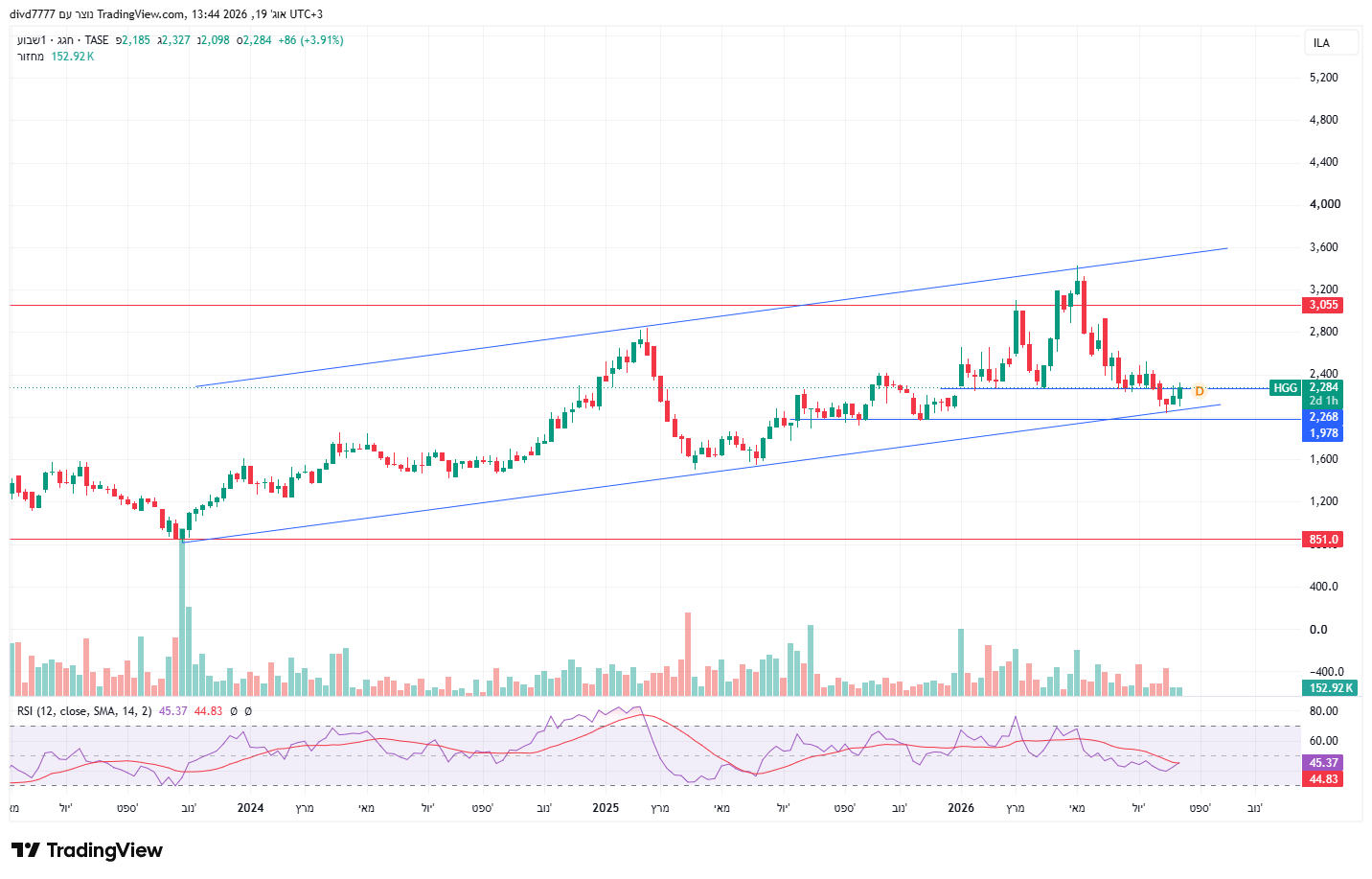Screen dimensions: 1372x879
Task: Click the 152.92 K value in the volume legend
Action: point(73,57)
